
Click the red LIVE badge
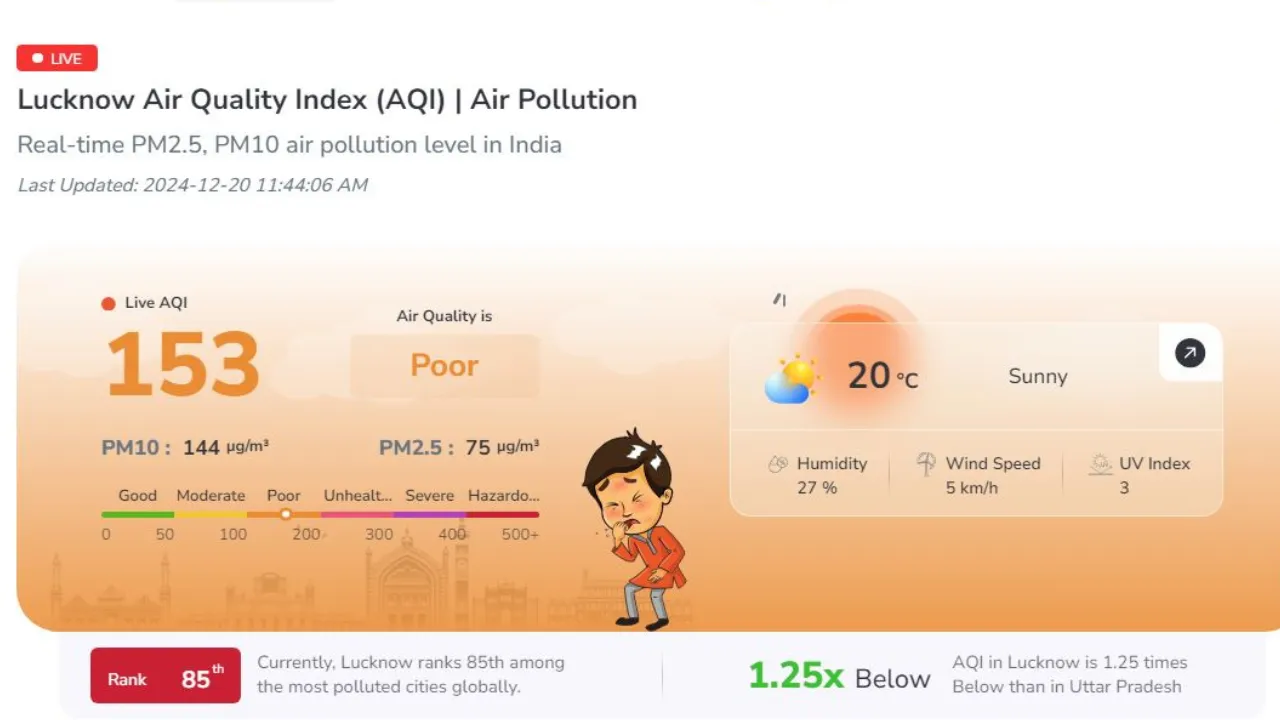(57, 58)
